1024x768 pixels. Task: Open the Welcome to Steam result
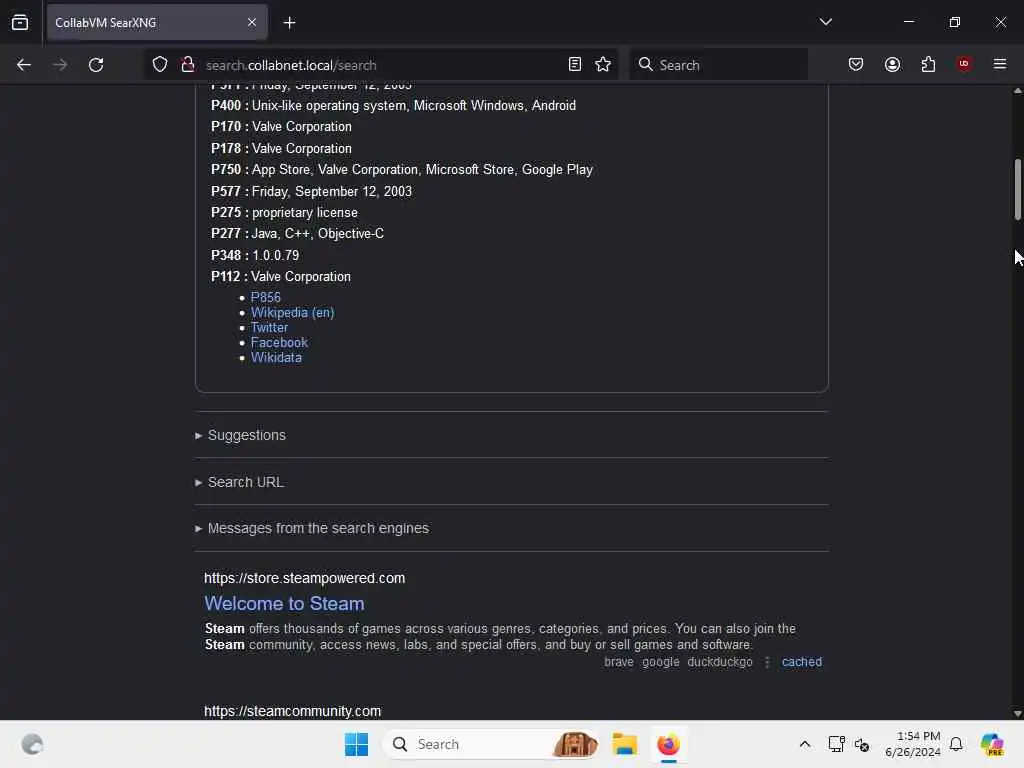284,603
